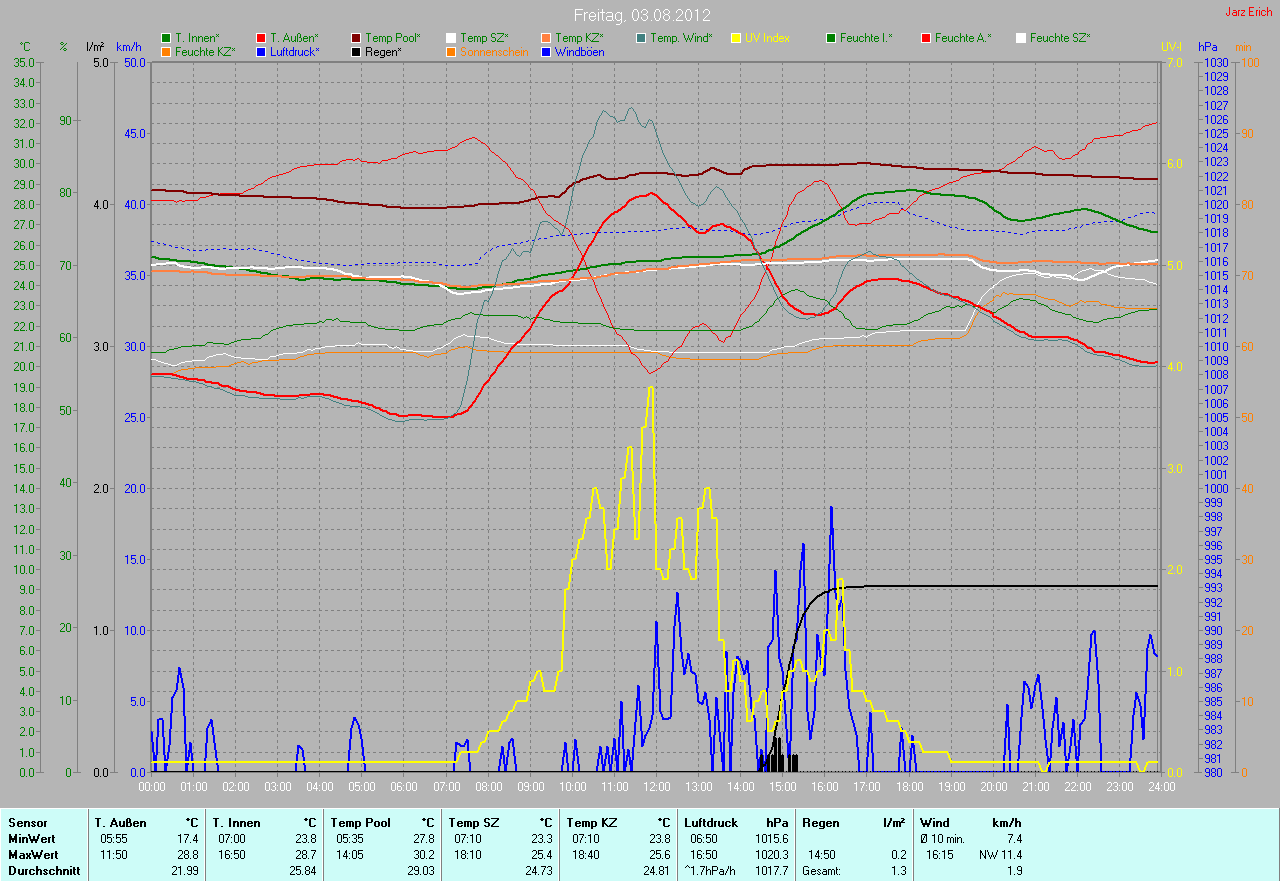The height and width of the screenshot is (881, 1280).
Task: Click the T. Außen average '21.99'
Action: 184,871
